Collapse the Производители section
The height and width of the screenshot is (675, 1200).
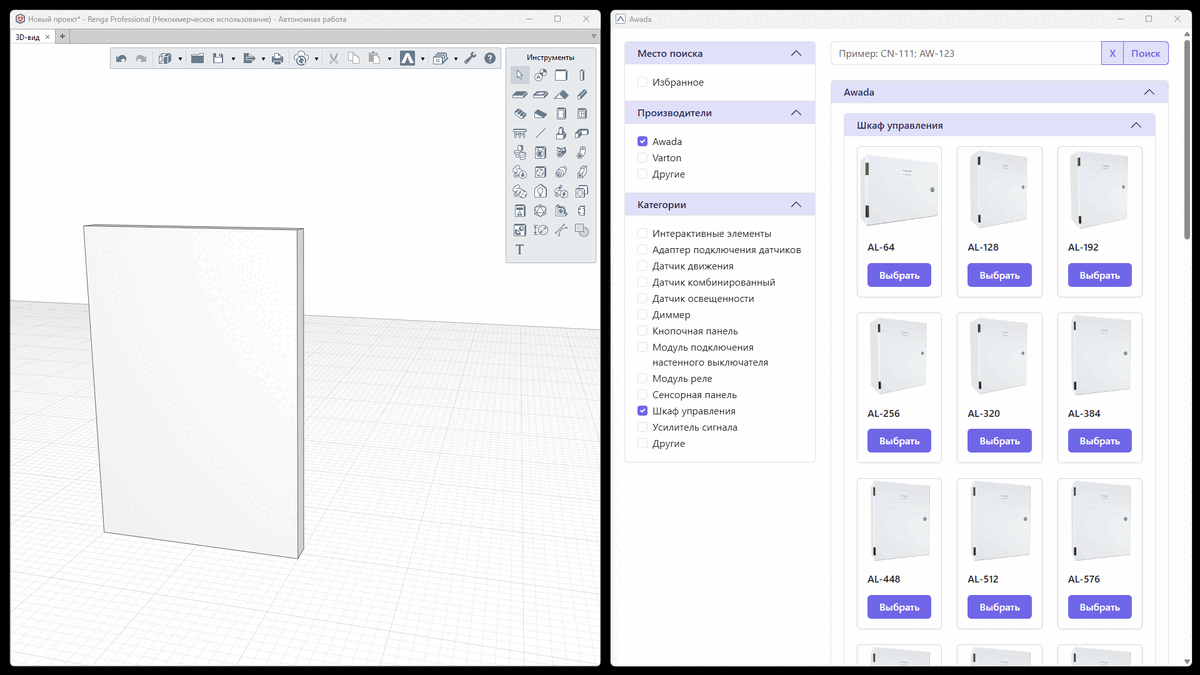[796, 113]
